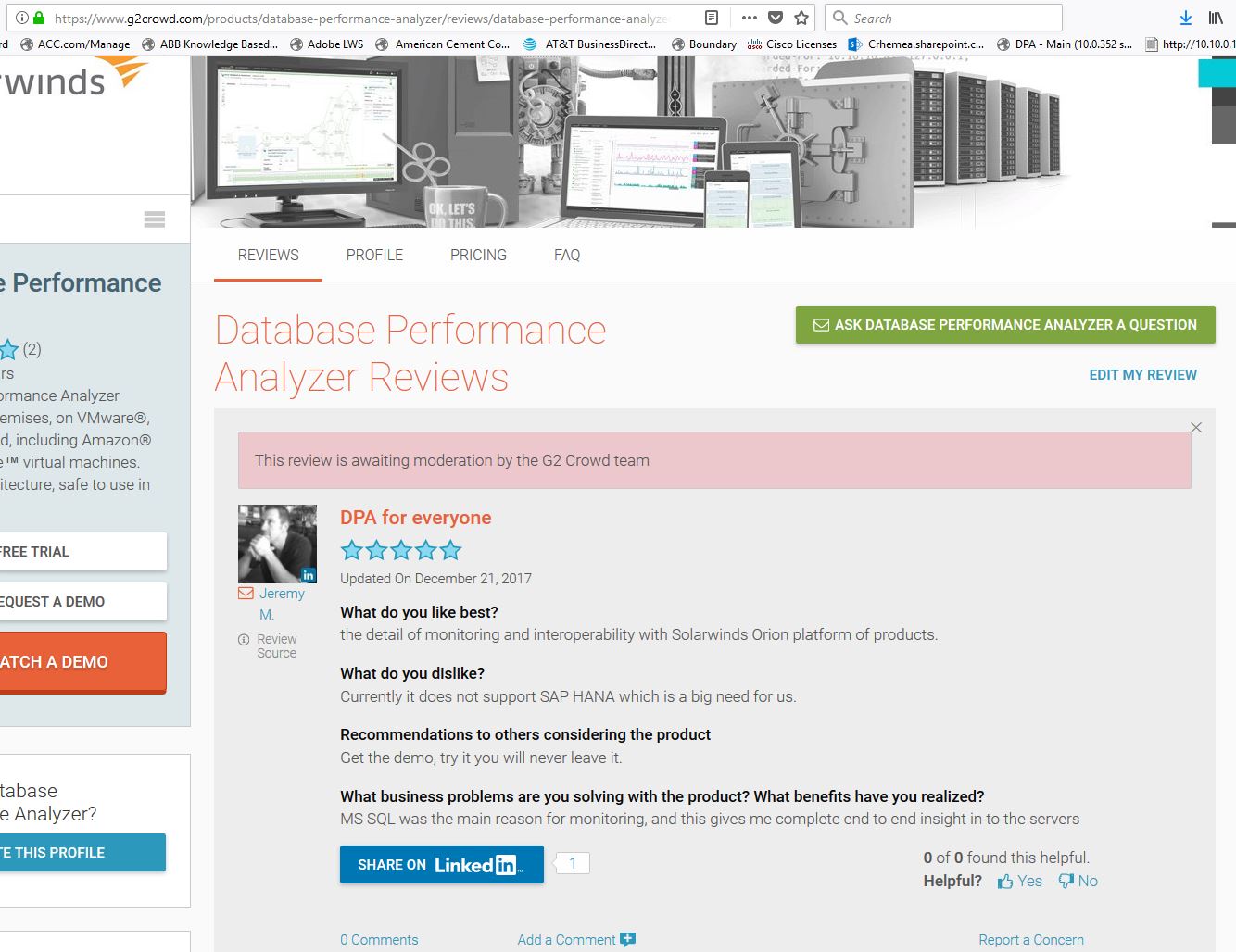Open Adobe LWS bookmark
Screen dimensions: 1236x952
tap(327, 44)
